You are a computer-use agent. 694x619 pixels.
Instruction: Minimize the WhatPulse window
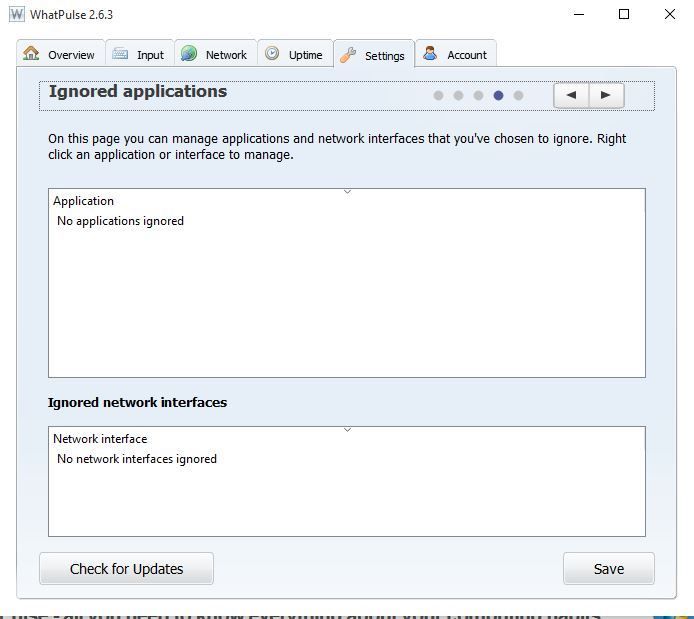[579, 14]
